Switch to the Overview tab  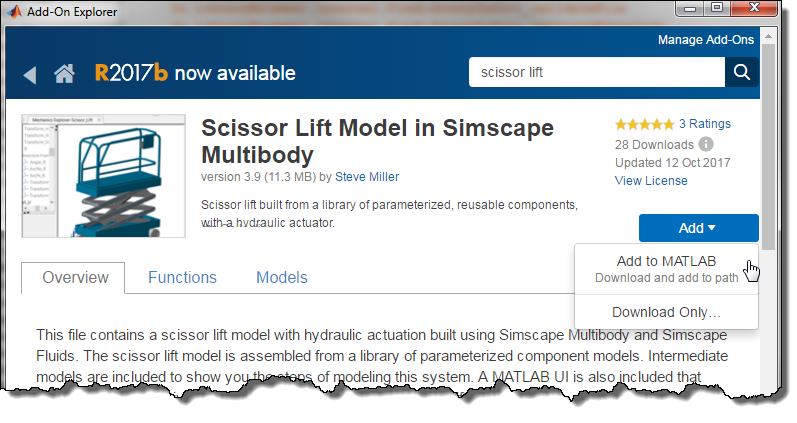[x=72, y=278]
